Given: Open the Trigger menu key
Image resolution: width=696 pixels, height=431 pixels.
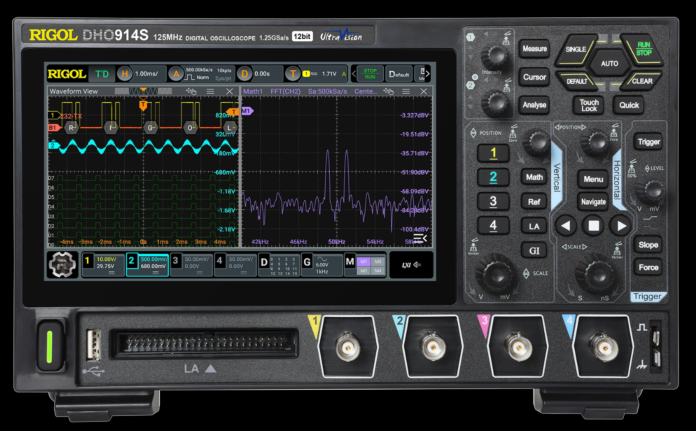Looking at the screenshot, I should 649,142.
